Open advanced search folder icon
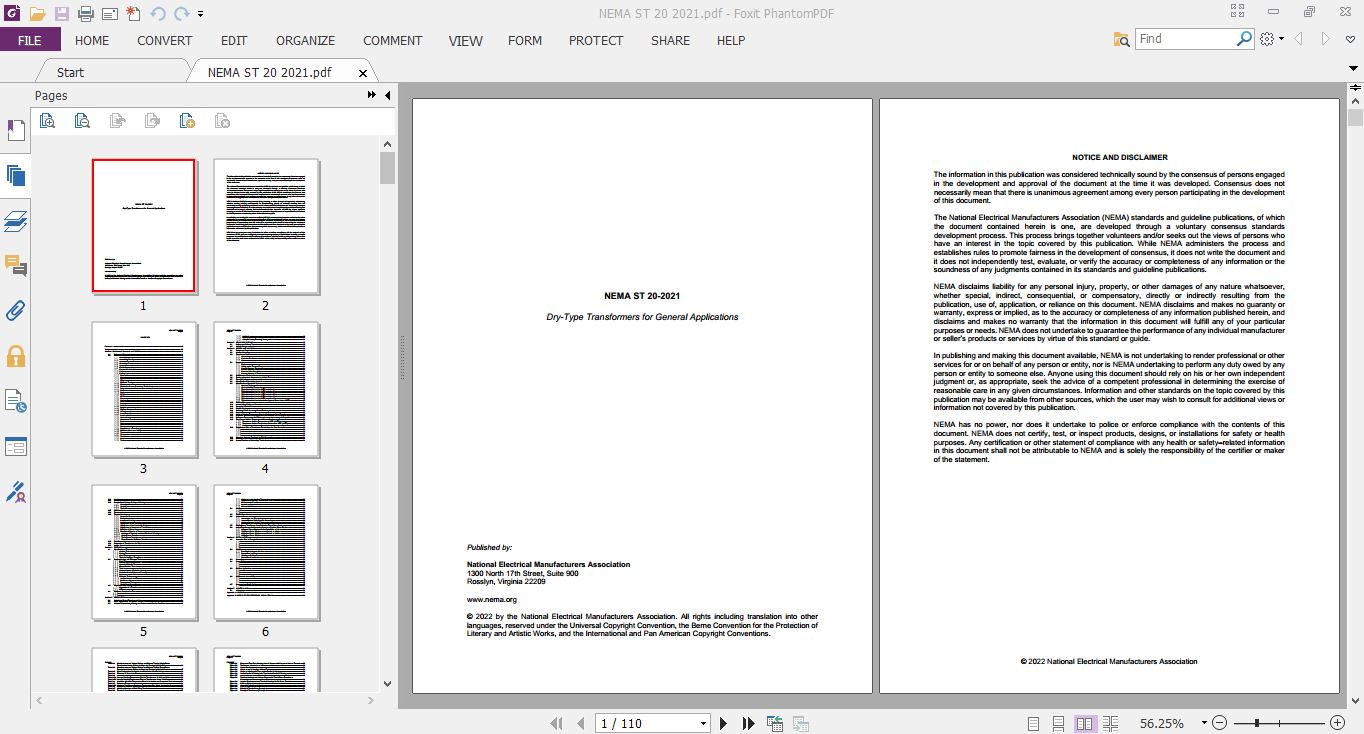This screenshot has width=1364, height=734. click(1121, 39)
